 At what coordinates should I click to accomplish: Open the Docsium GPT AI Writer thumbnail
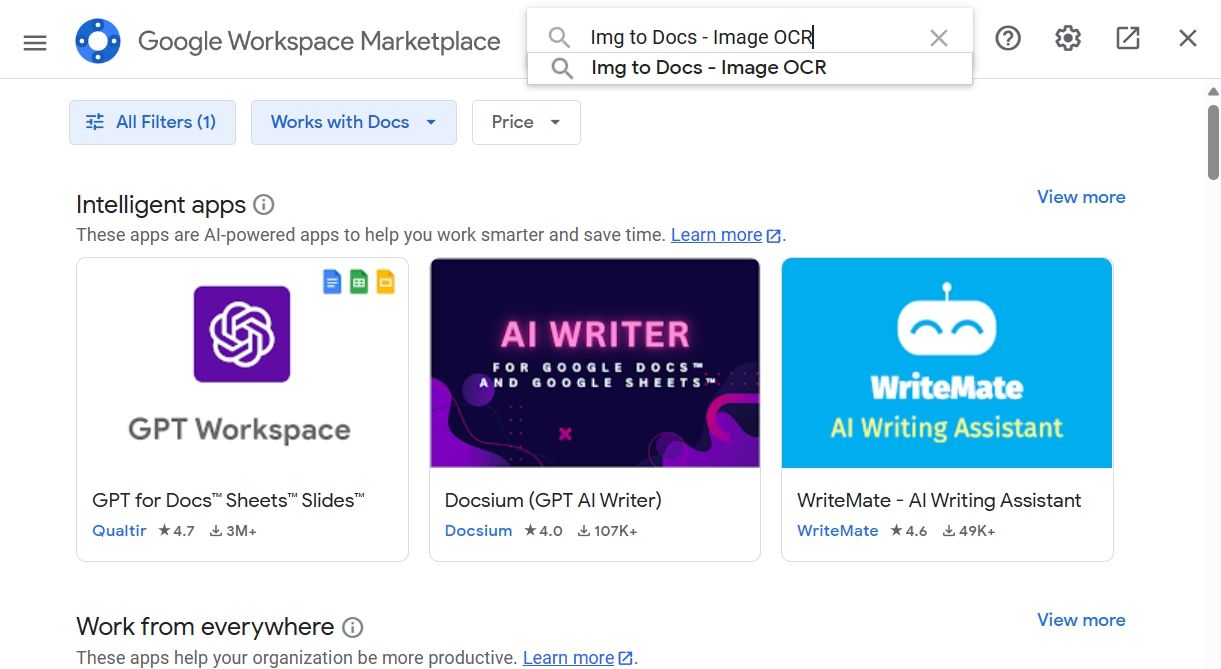tap(594, 363)
